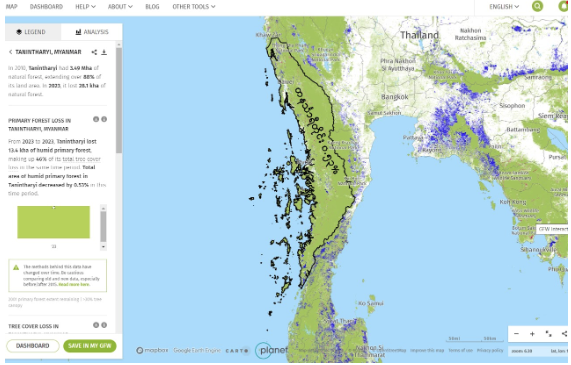Zoom in the map with plus button
Image resolution: width=571 pixels, height=365 pixels.
[532, 334]
